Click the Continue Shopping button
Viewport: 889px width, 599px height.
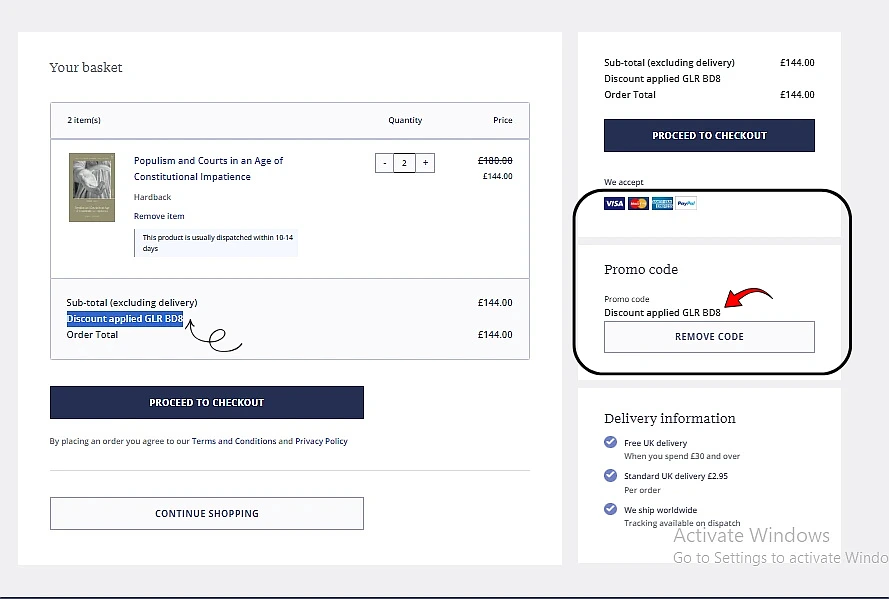pos(207,513)
